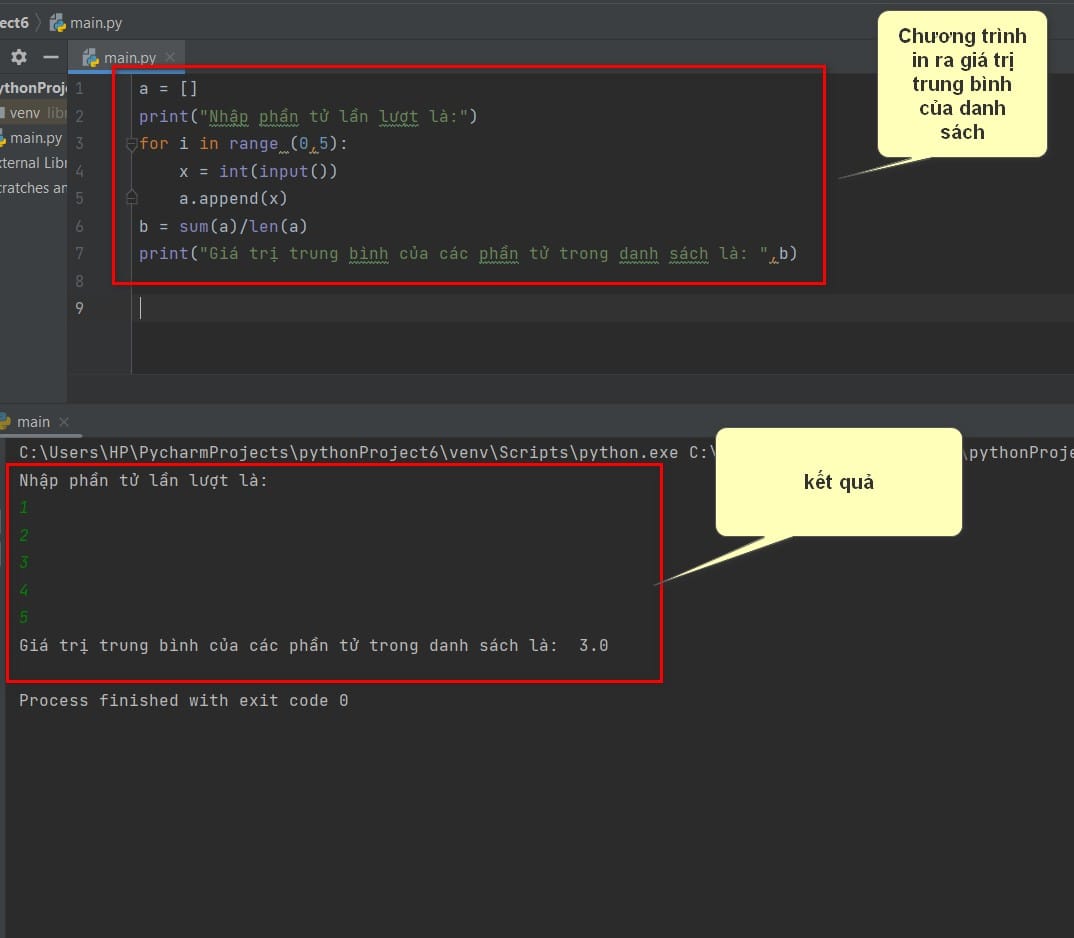Open project tool window settings gear

(x=19, y=57)
